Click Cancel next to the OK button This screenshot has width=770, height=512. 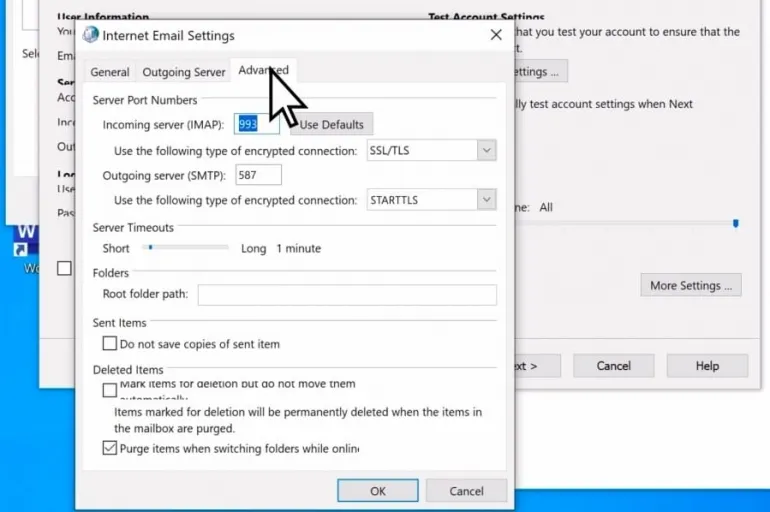pos(466,491)
